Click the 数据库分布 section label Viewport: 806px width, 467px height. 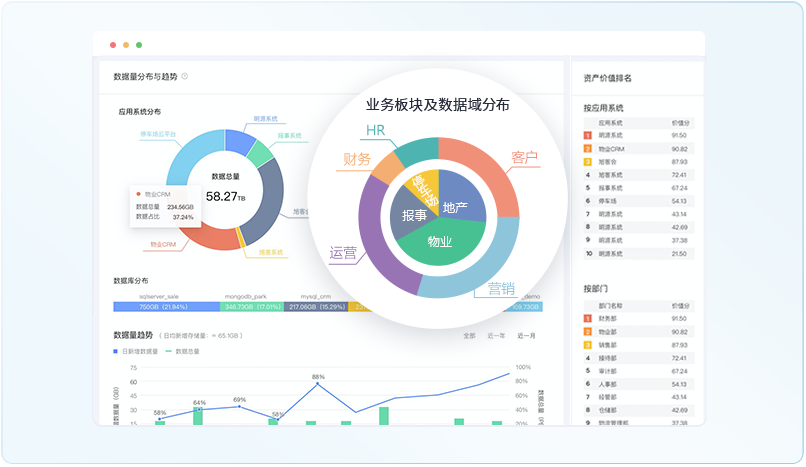click(x=131, y=281)
